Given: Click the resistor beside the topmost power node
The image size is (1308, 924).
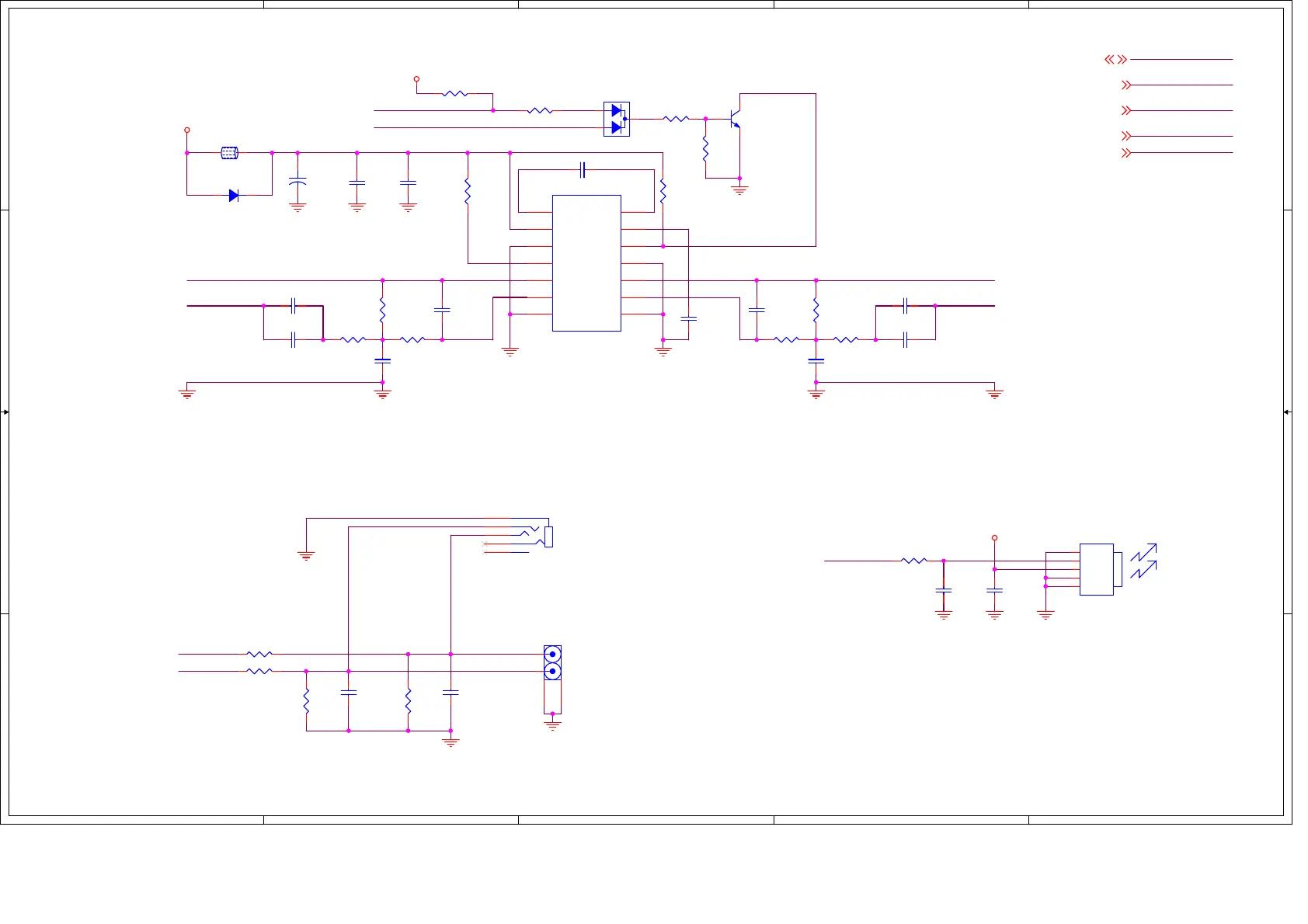Looking at the screenshot, I should 454,94.
